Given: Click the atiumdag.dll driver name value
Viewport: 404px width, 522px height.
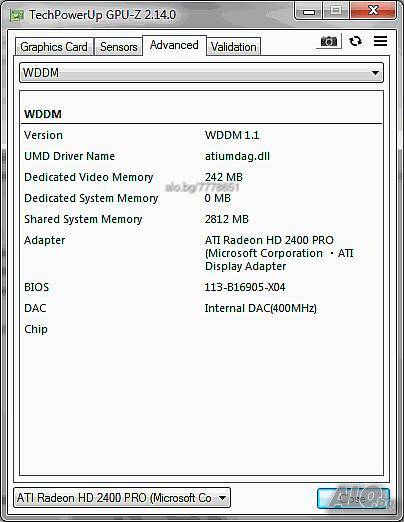Looking at the screenshot, I should pyautogui.click(x=237, y=156).
